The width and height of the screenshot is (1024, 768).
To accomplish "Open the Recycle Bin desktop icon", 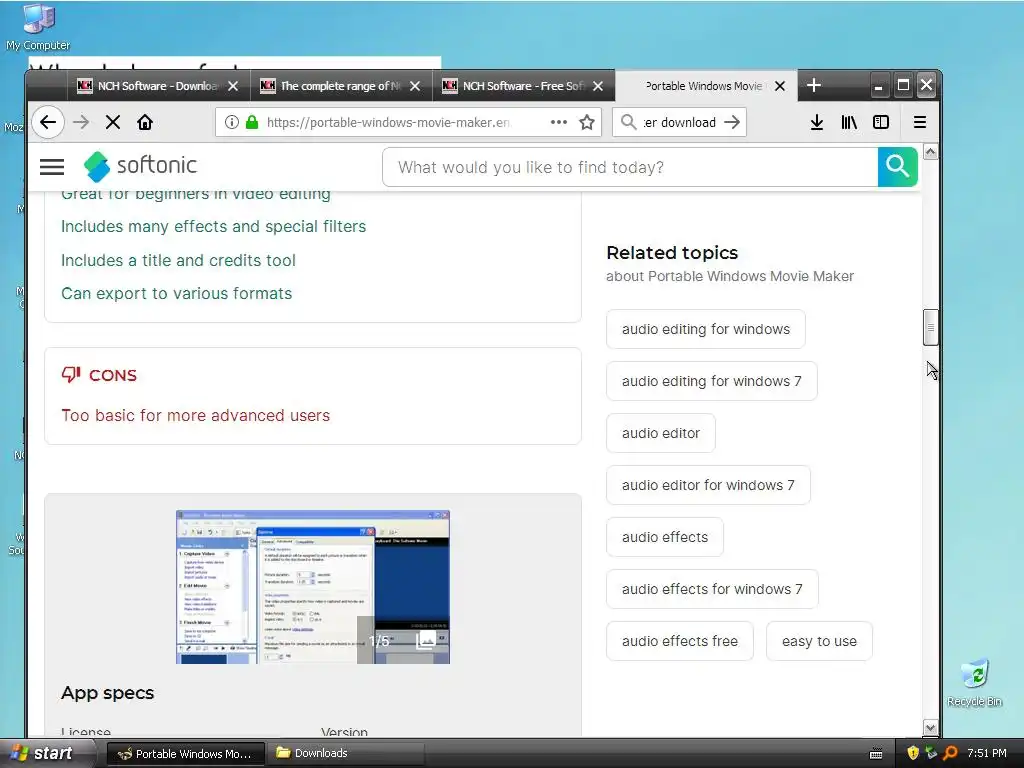I will tap(974, 682).
